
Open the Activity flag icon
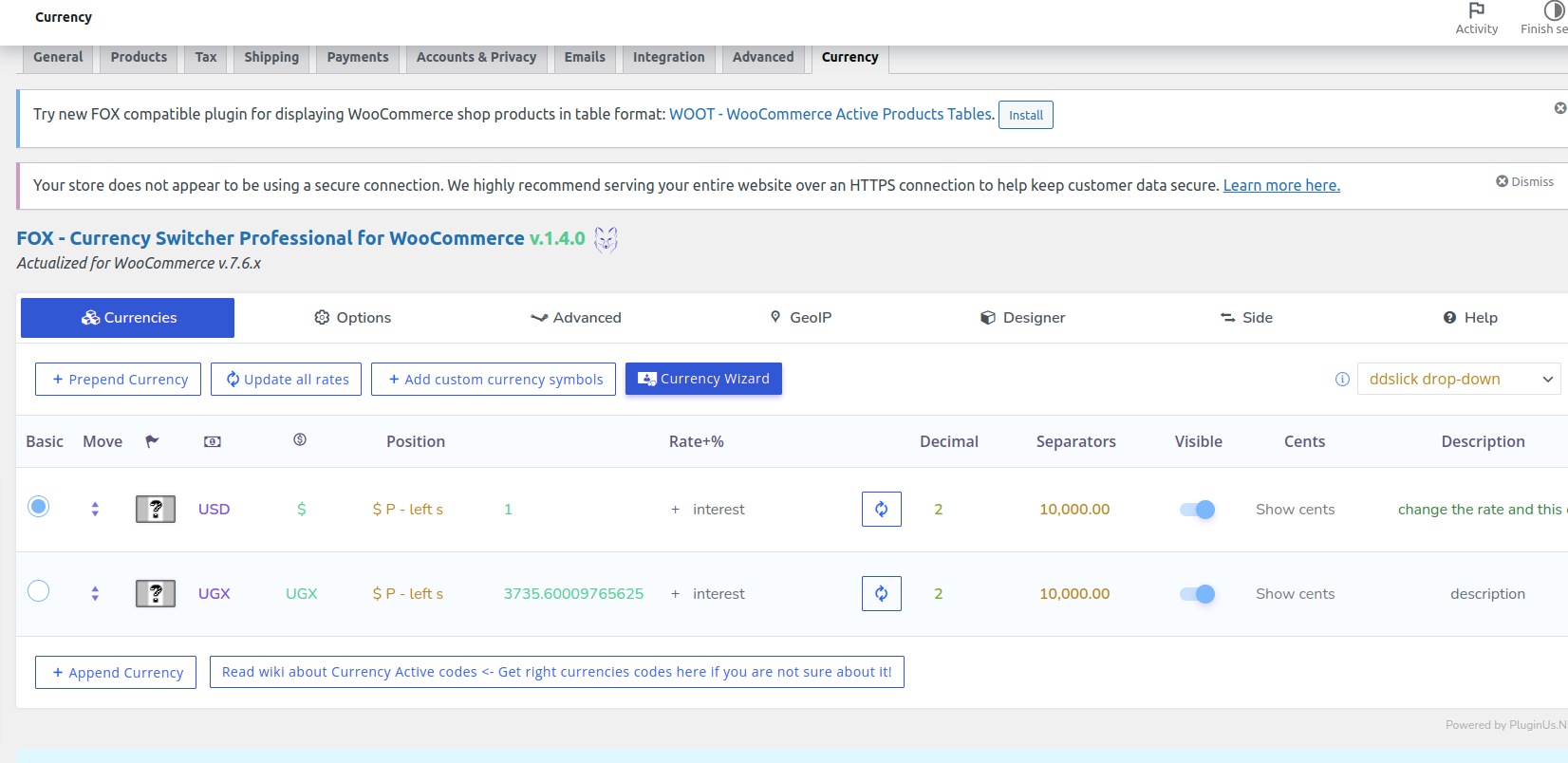[1476, 10]
